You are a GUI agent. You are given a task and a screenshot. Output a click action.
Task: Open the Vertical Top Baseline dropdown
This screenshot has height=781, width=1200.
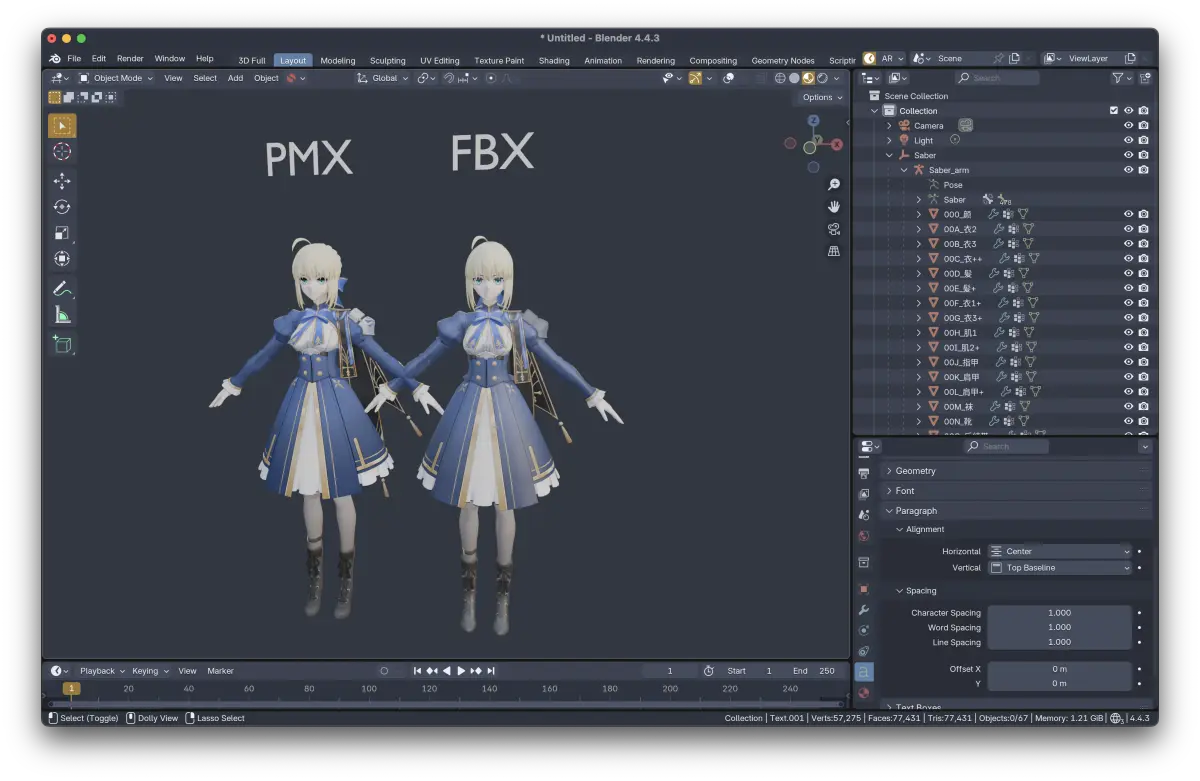tap(1060, 568)
